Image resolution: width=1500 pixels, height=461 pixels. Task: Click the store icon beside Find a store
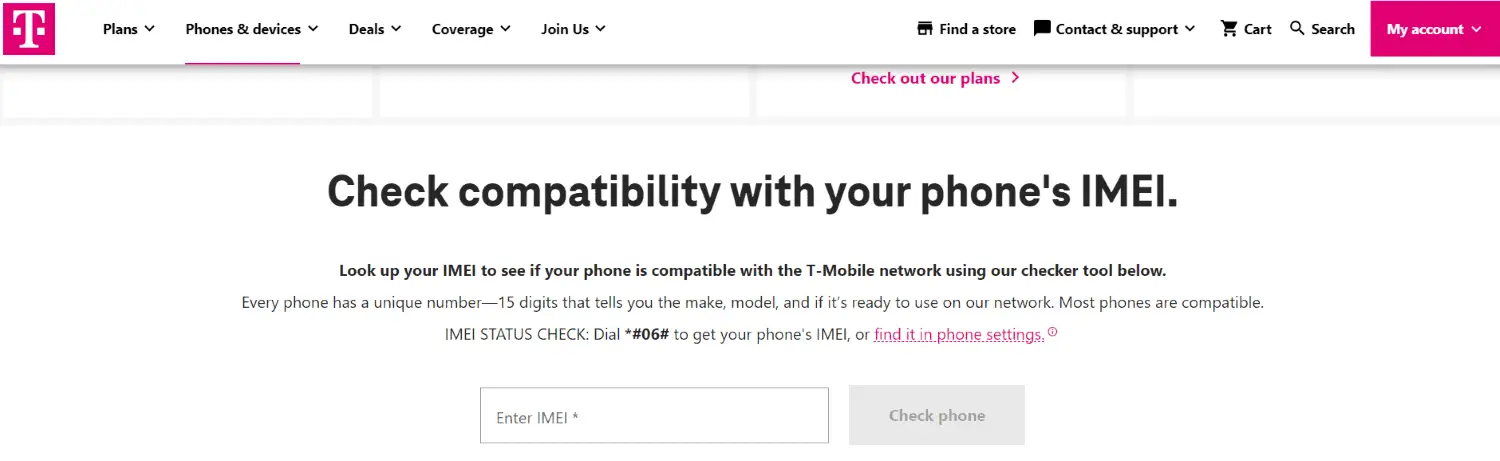click(925, 29)
